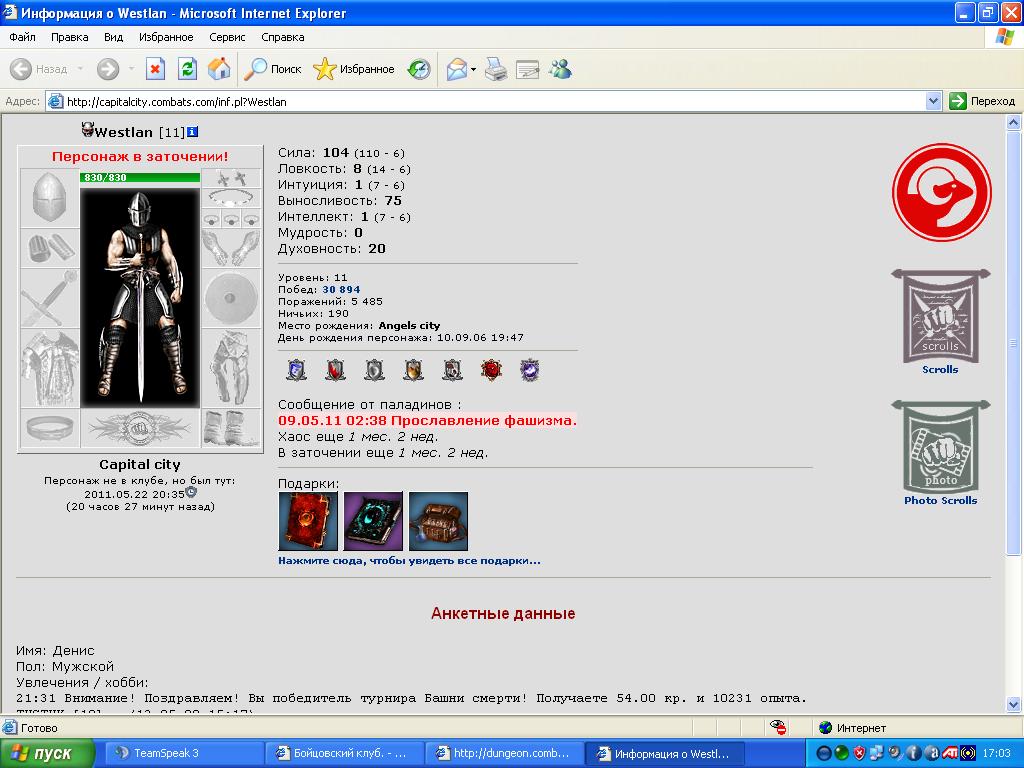
Task: Open the Start (пуск) button
Action: pos(47,753)
